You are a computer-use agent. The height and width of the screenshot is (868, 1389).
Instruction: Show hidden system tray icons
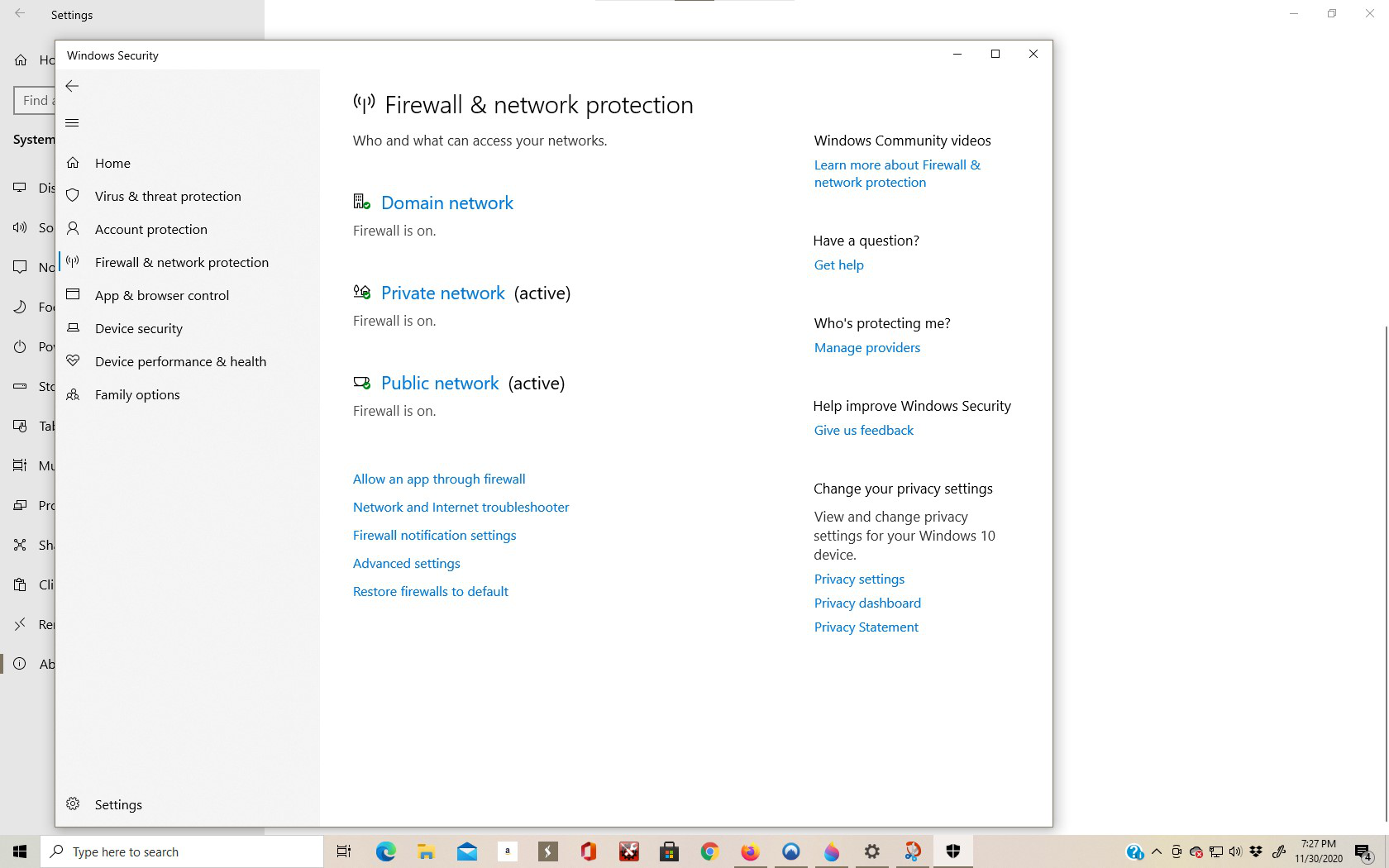coord(1157,851)
